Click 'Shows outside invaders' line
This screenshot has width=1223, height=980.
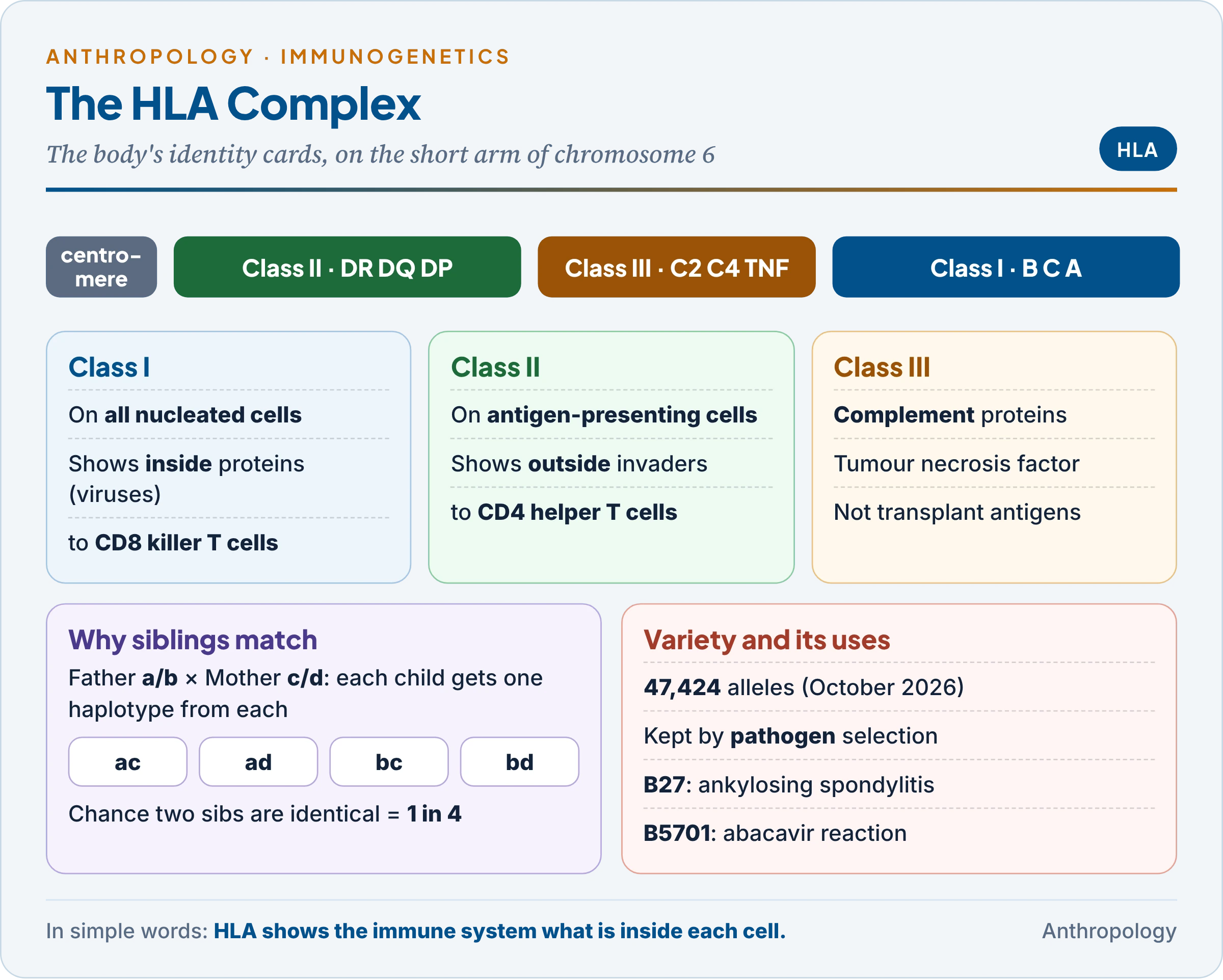click(x=579, y=464)
